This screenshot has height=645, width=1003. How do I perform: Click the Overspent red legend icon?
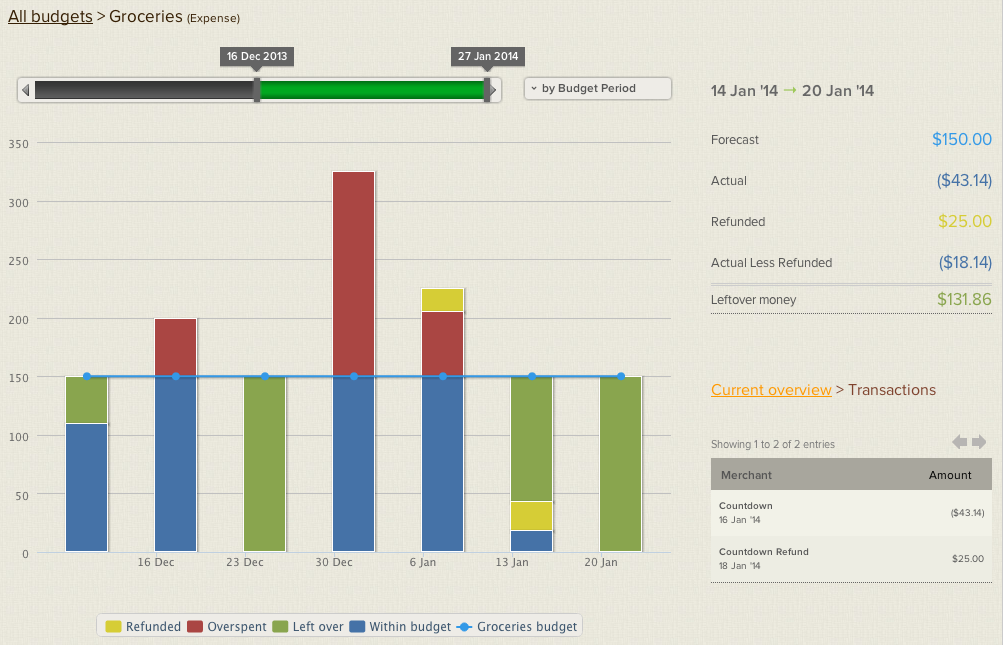coord(194,627)
